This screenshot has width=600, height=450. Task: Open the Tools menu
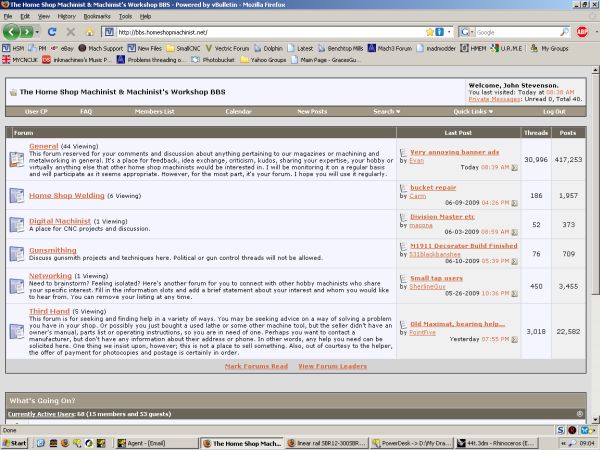tap(125, 16)
